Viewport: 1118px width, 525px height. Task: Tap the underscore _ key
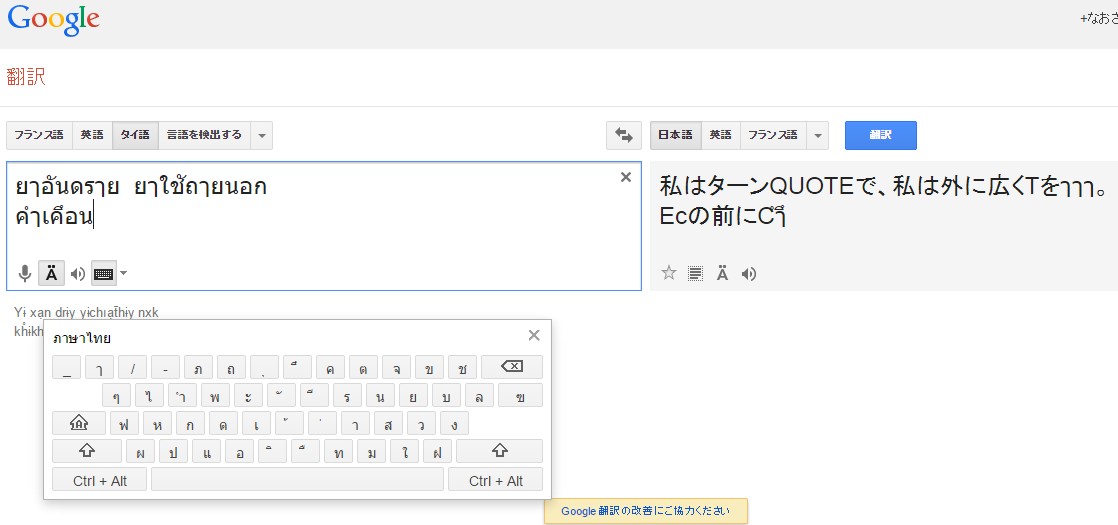(66, 367)
